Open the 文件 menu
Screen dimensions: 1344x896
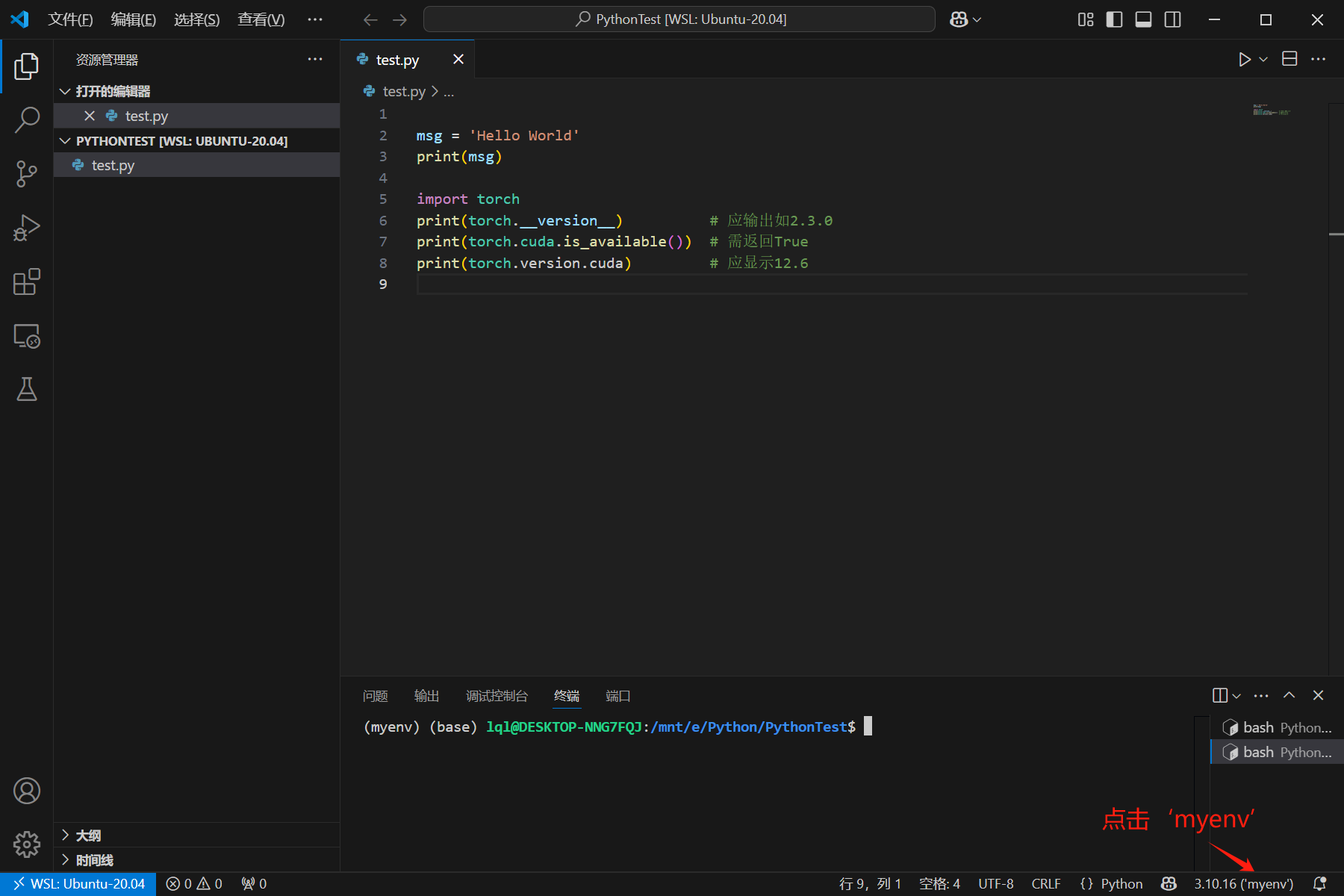(x=70, y=19)
